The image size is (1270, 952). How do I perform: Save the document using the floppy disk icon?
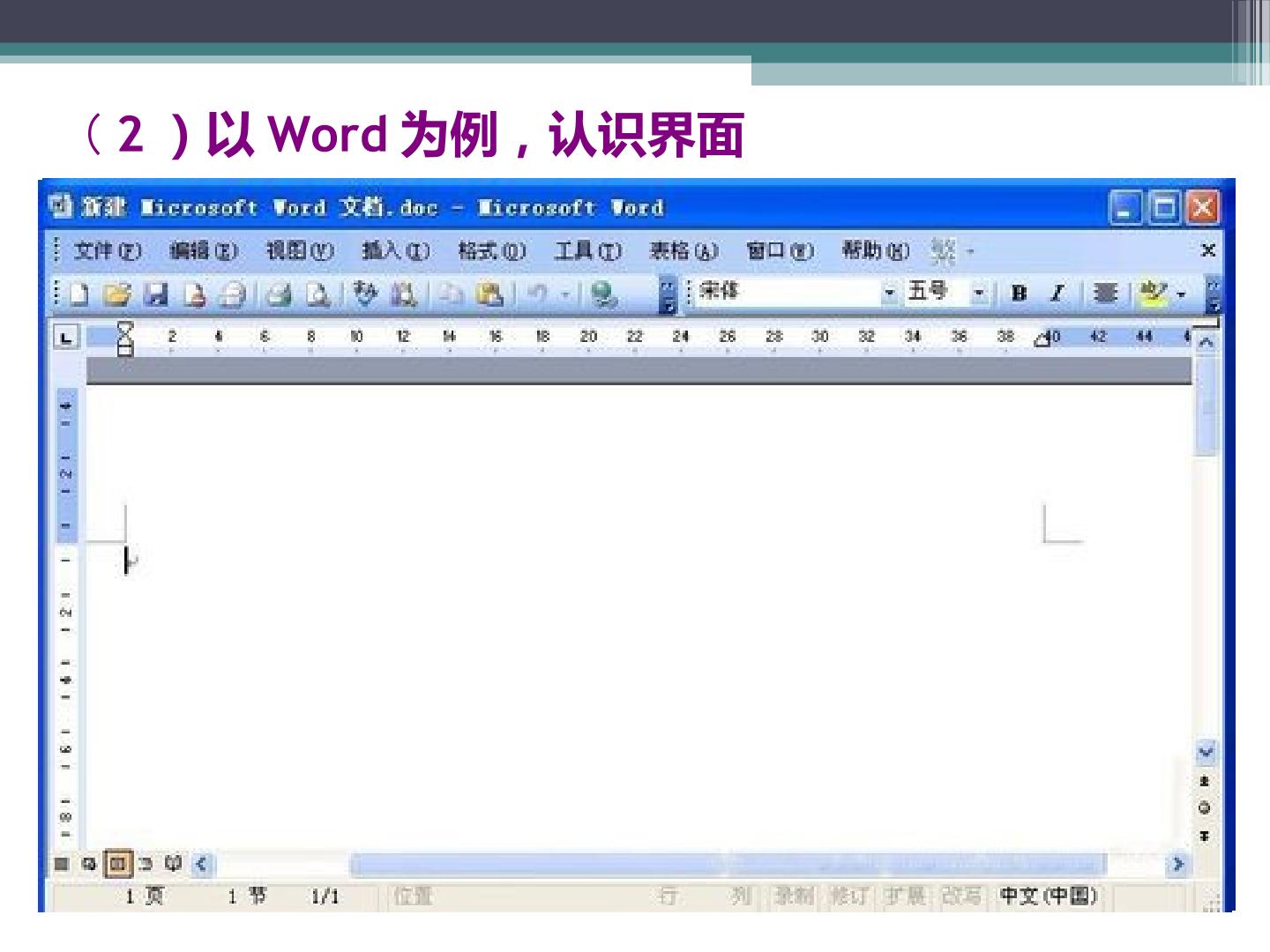[x=157, y=294]
